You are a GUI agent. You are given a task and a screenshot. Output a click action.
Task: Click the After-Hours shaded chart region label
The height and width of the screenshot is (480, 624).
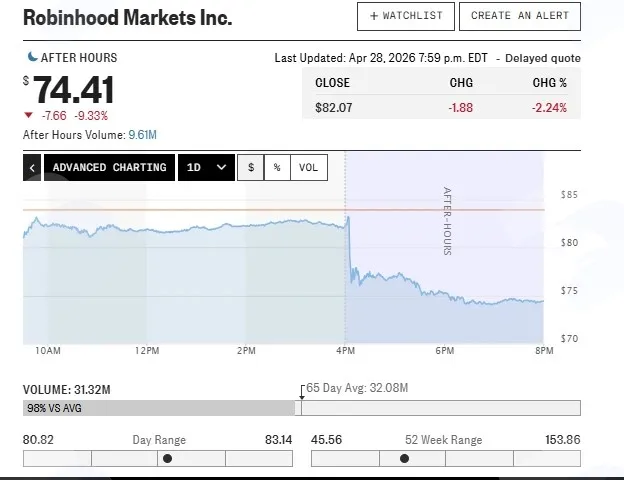click(x=447, y=221)
